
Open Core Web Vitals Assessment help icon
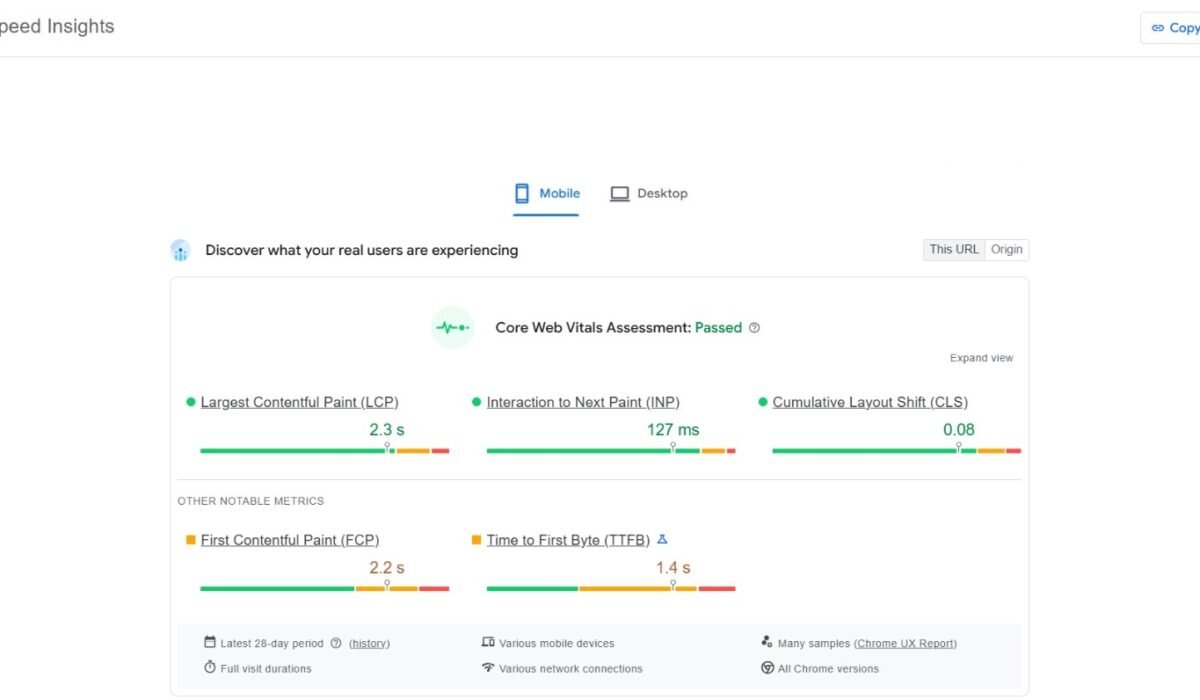point(754,328)
